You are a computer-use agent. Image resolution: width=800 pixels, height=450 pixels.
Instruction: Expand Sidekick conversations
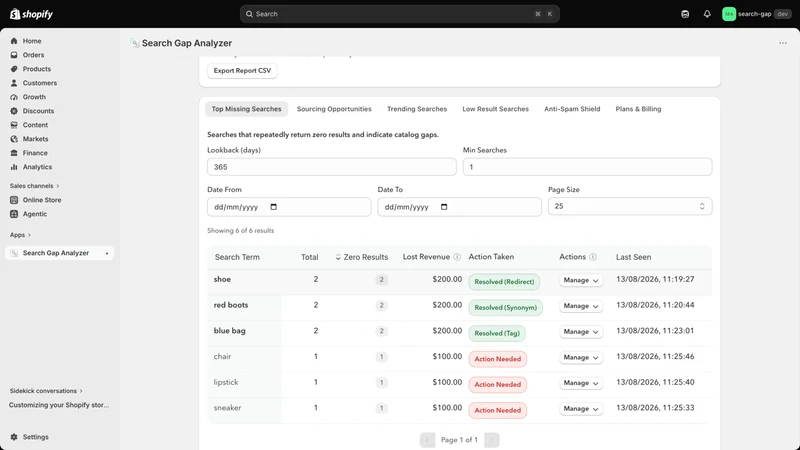46,391
